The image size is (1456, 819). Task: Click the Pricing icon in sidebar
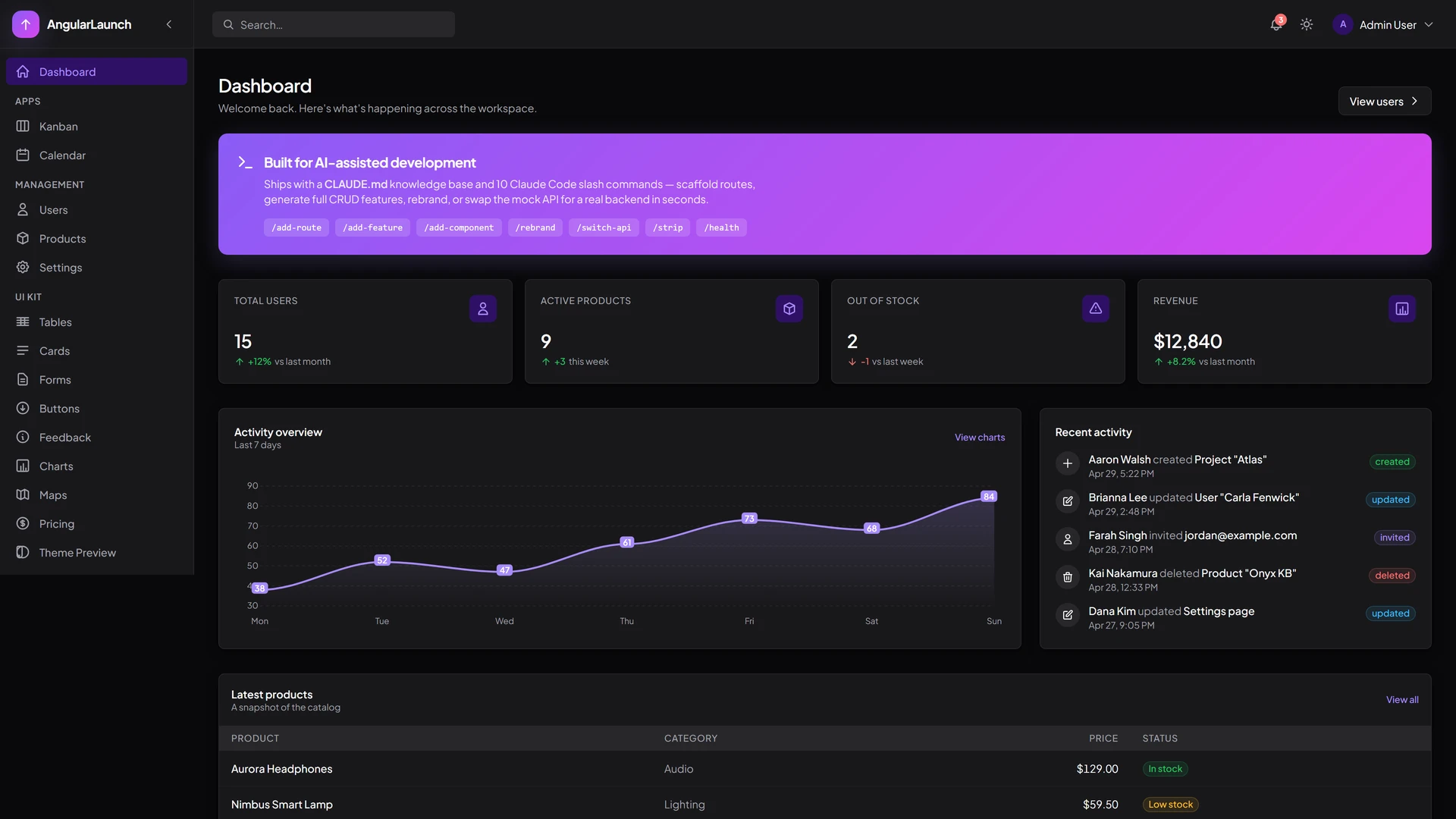pos(23,523)
